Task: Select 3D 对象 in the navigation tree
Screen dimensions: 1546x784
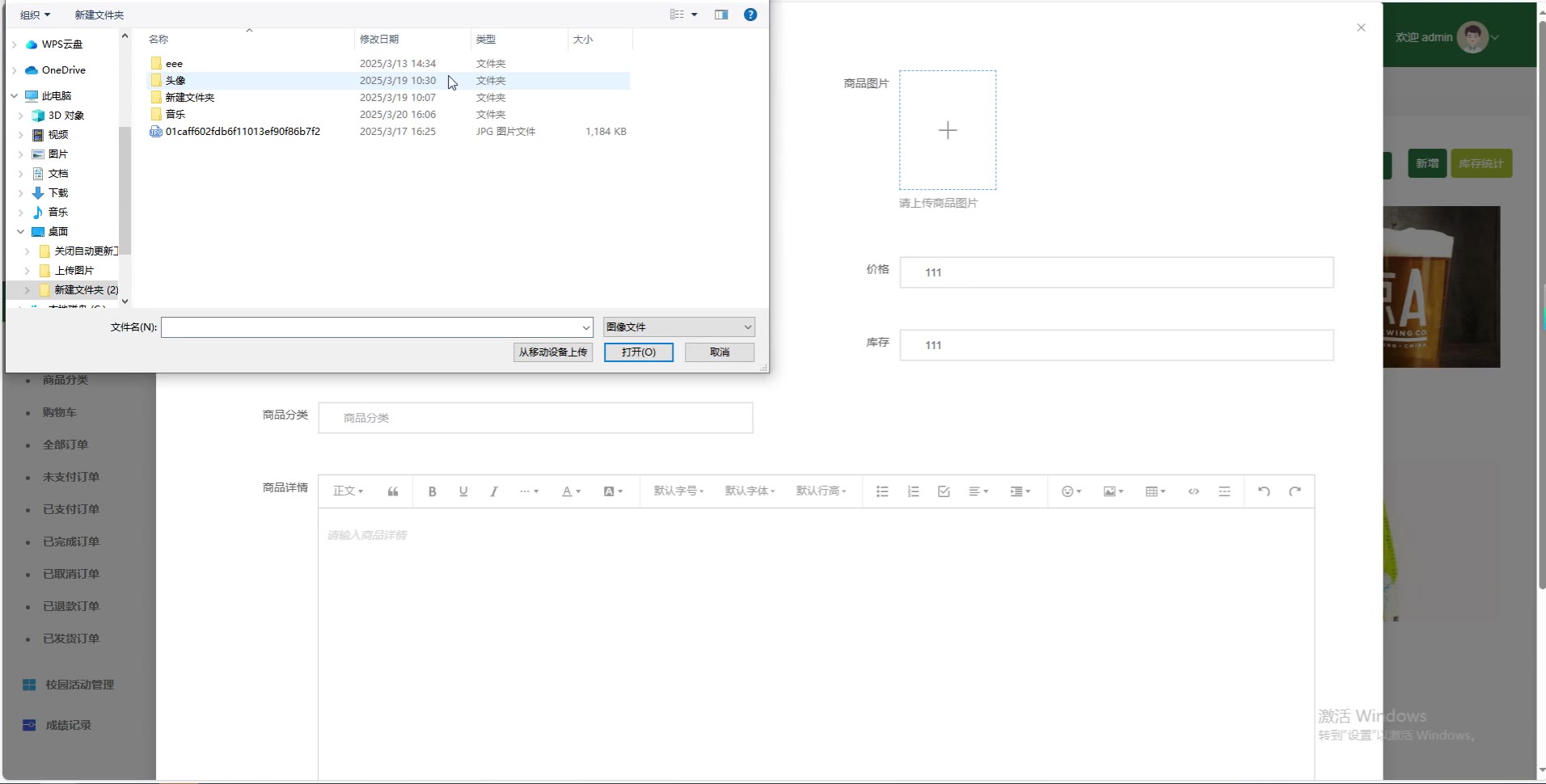Action: (x=65, y=116)
